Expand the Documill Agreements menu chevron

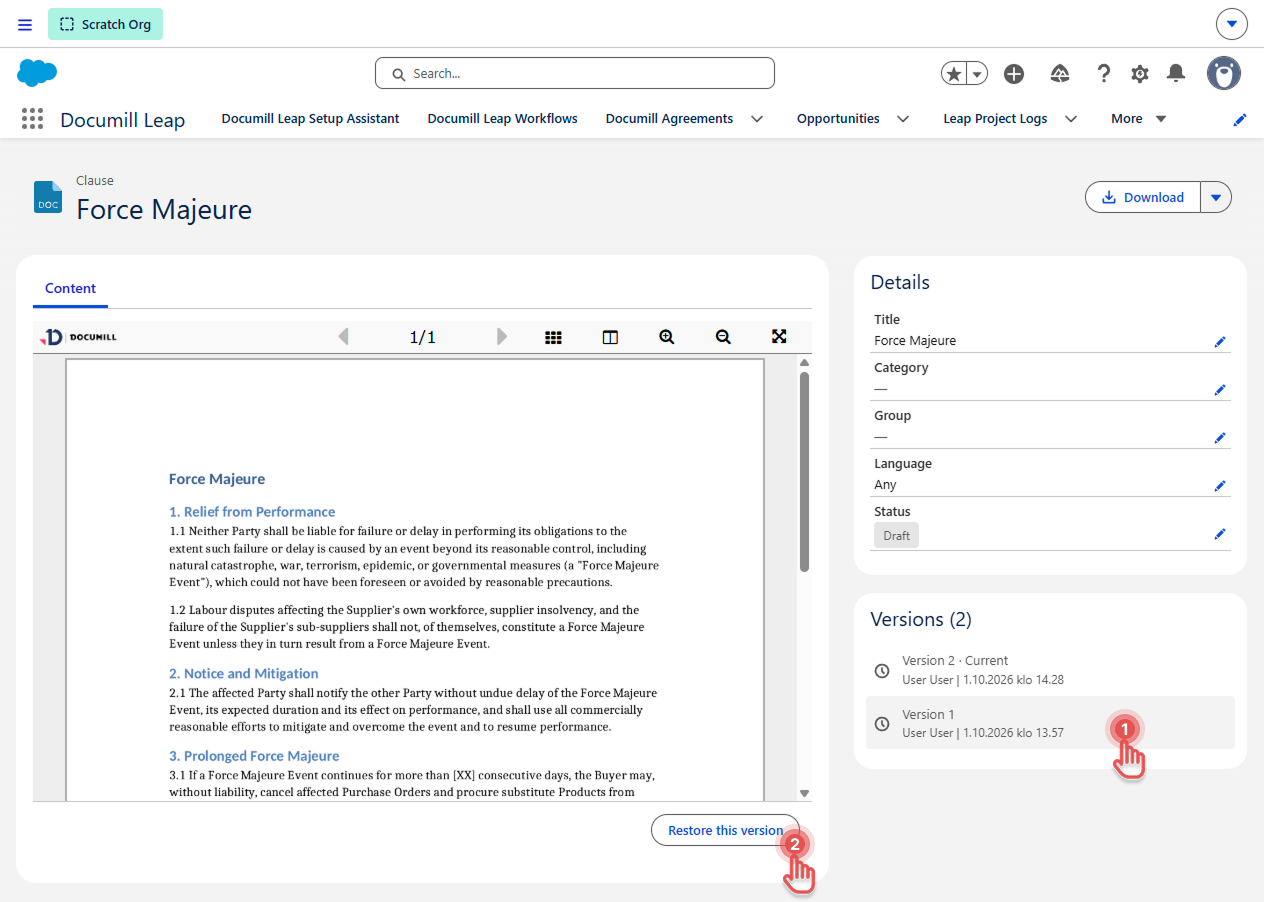(757, 119)
